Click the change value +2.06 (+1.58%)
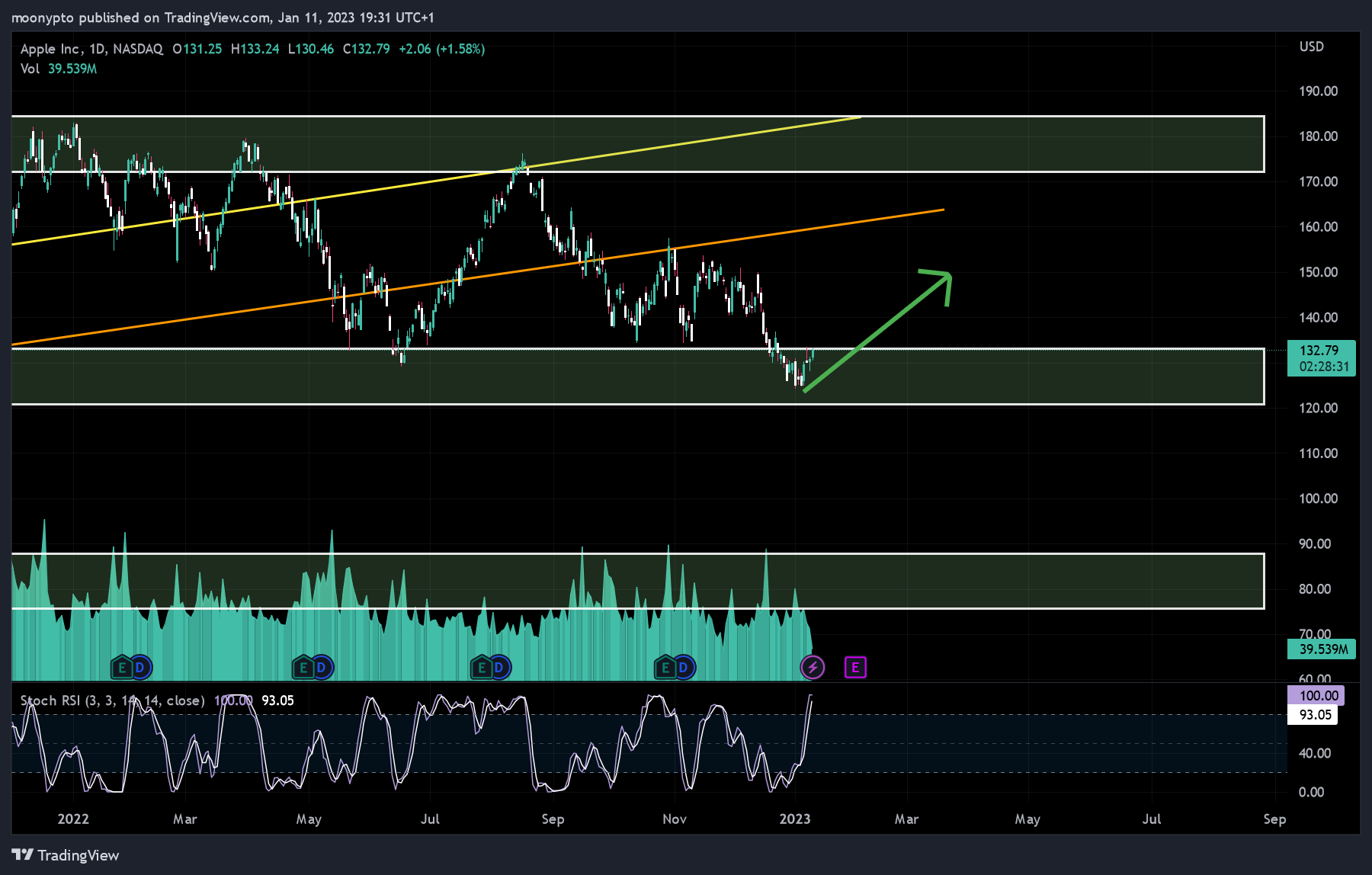This screenshot has height=875, width=1372. [442, 49]
